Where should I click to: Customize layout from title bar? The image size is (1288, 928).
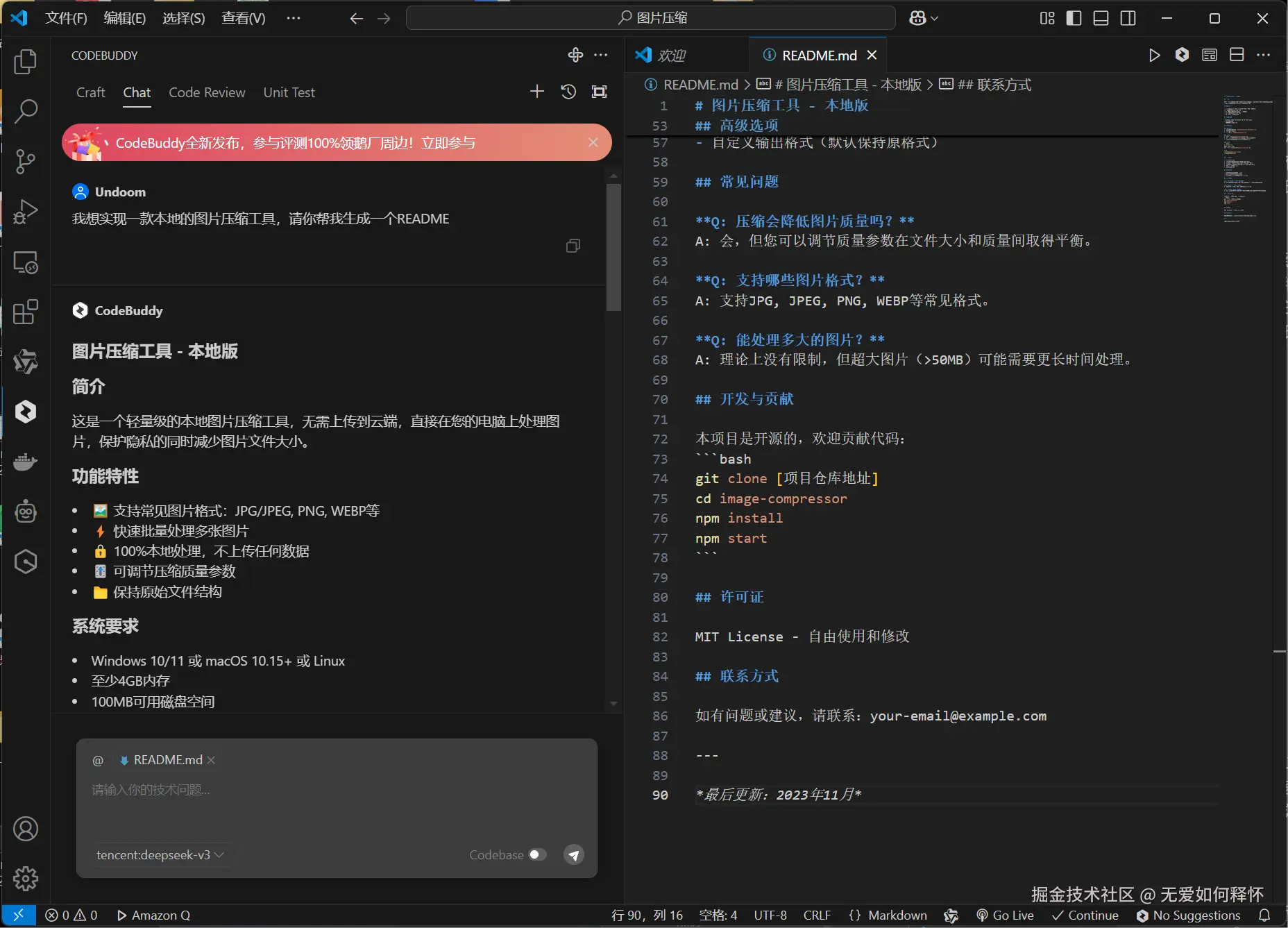click(1047, 19)
